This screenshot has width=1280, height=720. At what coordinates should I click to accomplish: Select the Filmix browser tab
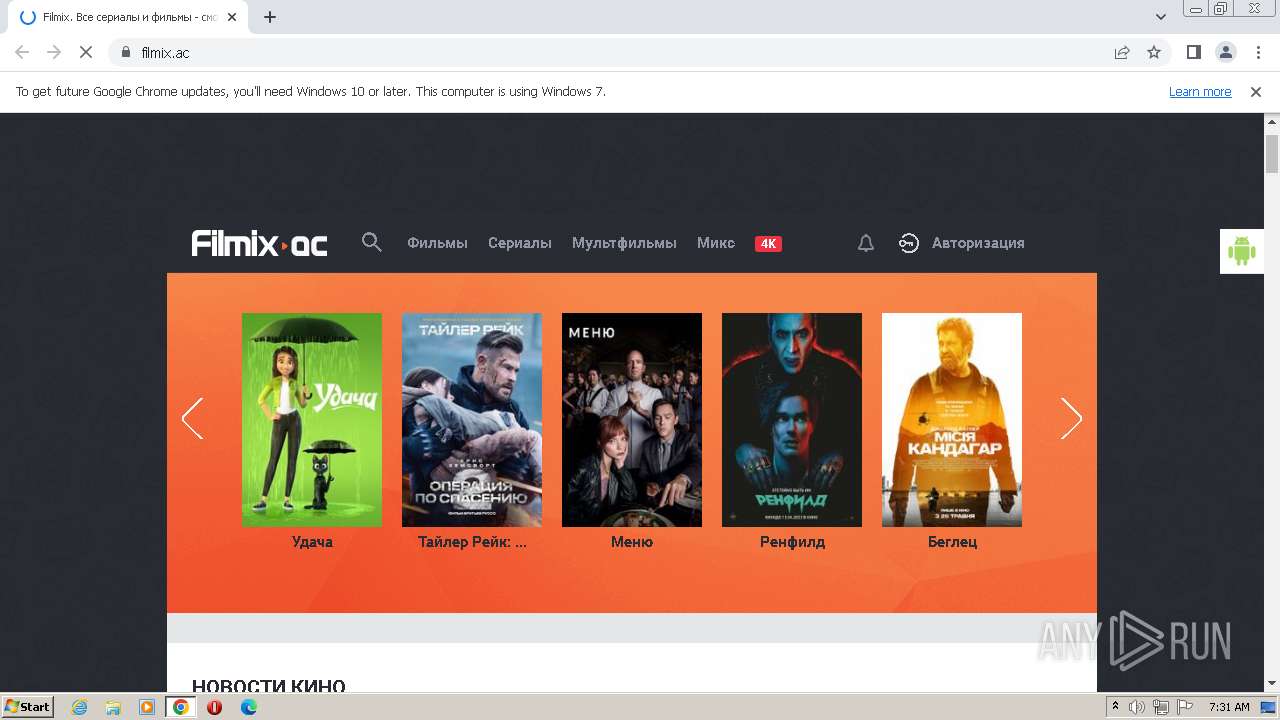pos(130,17)
